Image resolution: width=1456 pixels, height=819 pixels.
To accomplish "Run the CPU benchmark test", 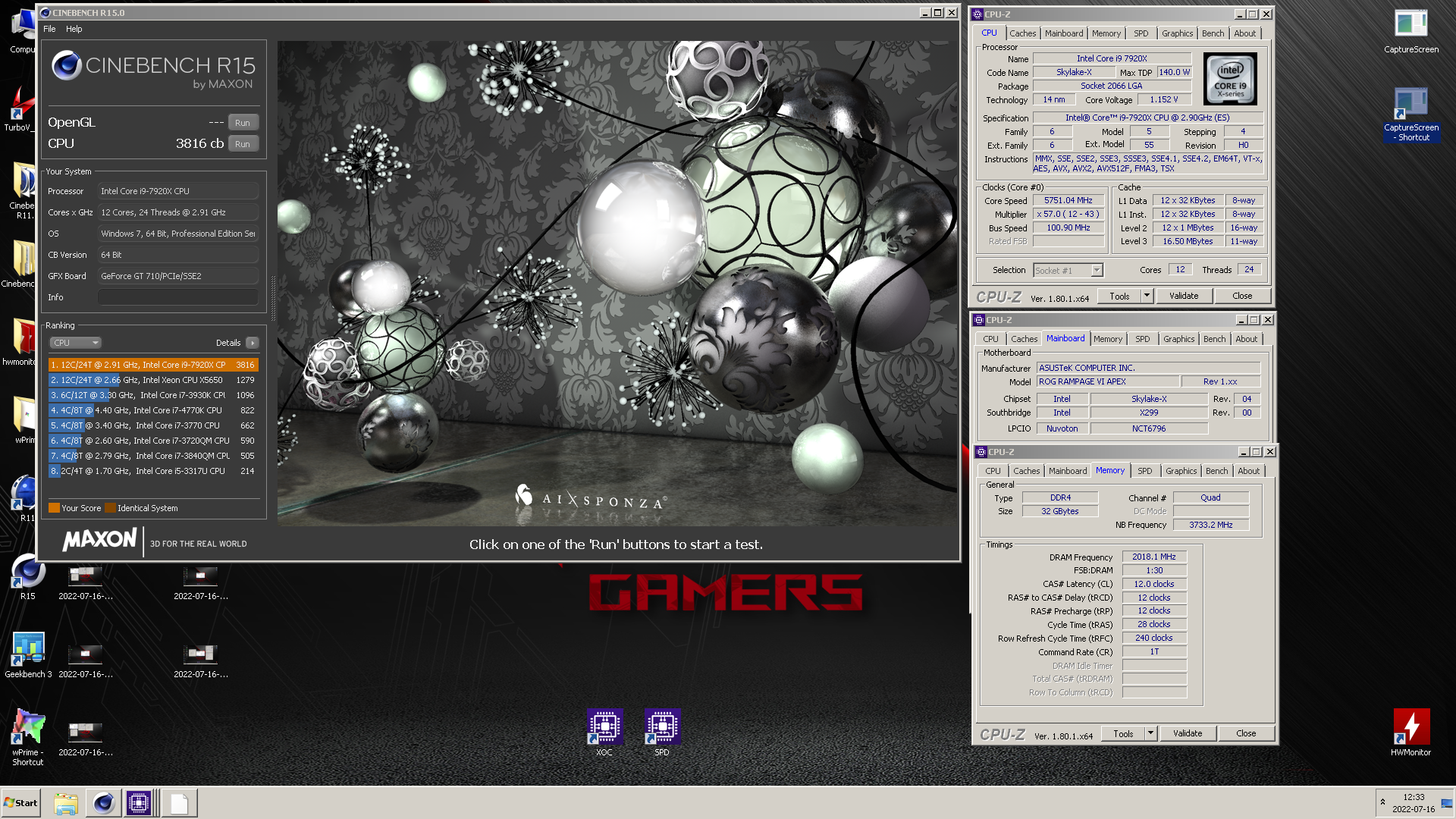I will point(243,143).
